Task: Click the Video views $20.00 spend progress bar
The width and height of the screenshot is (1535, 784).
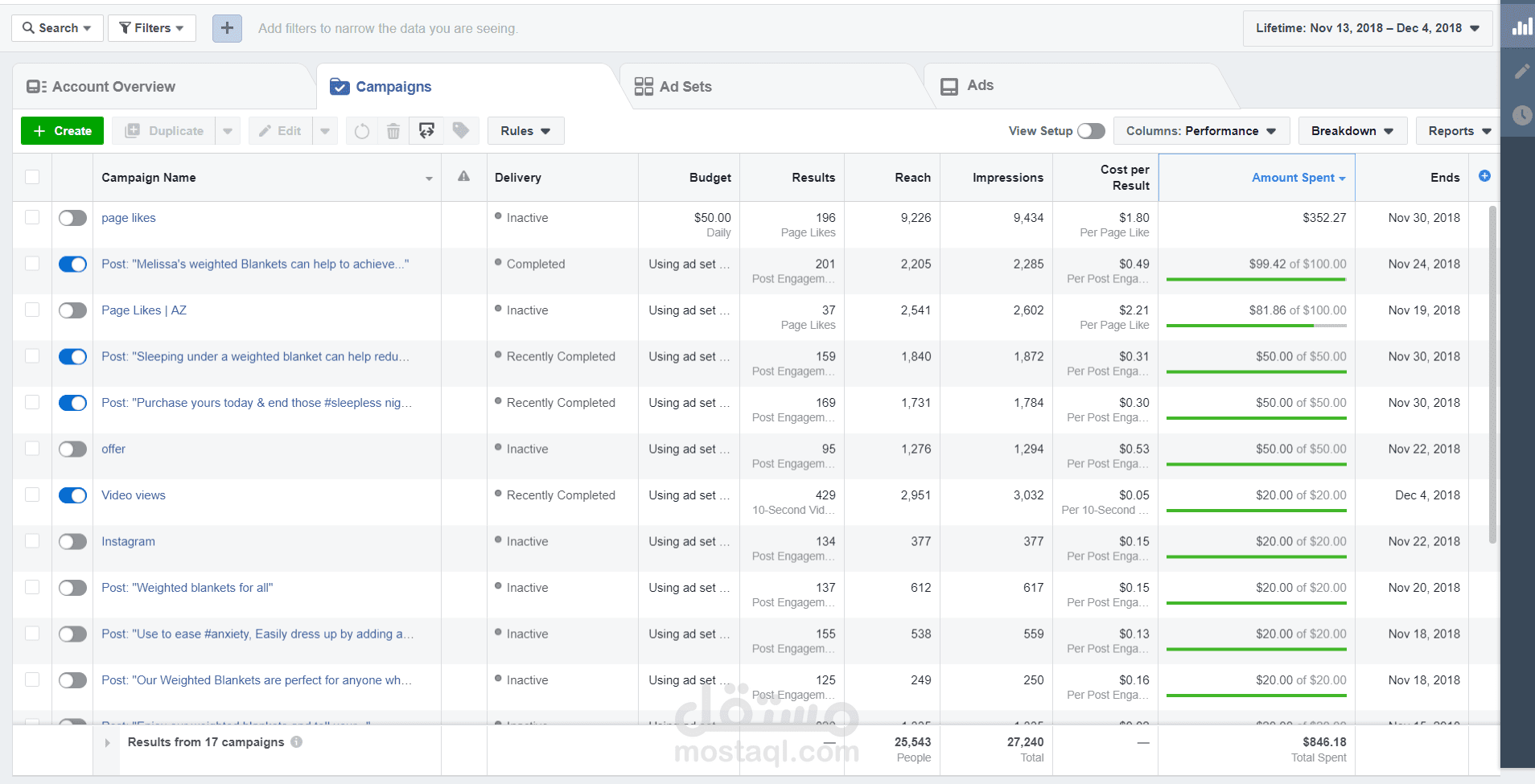Action: tap(1256, 511)
